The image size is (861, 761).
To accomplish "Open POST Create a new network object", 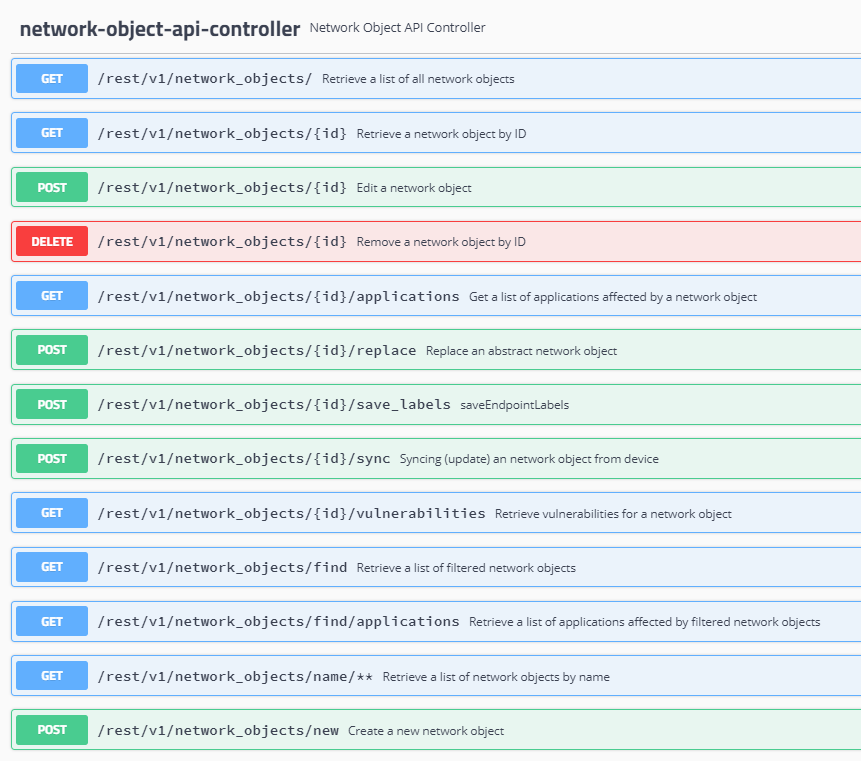I will (x=425, y=731).
